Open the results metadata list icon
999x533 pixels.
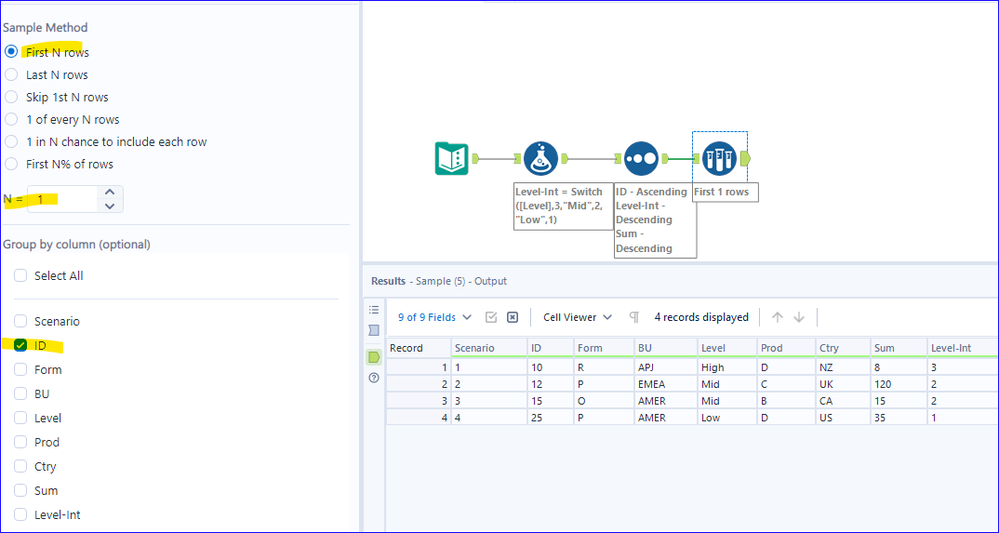[374, 309]
